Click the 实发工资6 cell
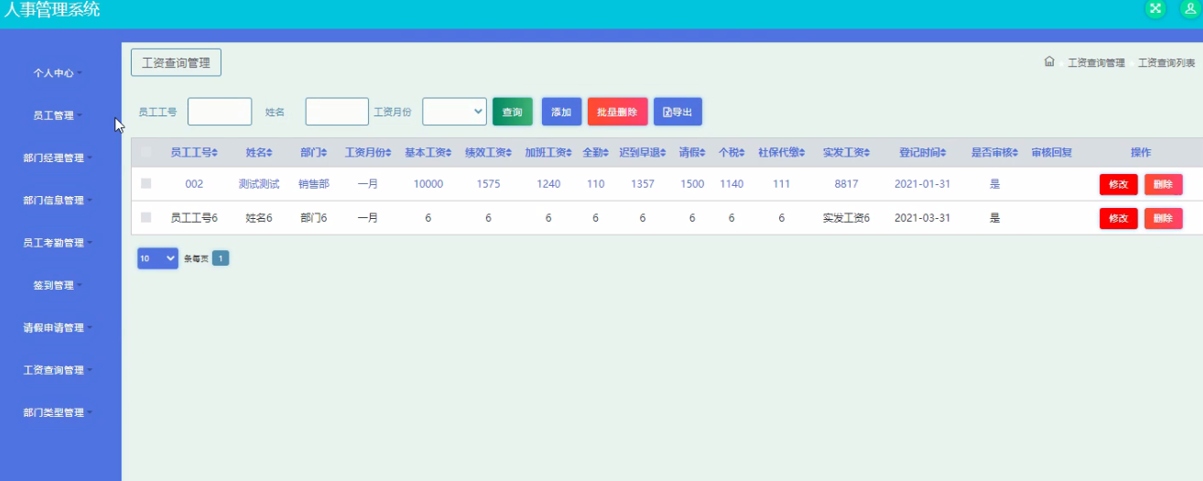Screen dimensions: 1203x481 (846, 218)
